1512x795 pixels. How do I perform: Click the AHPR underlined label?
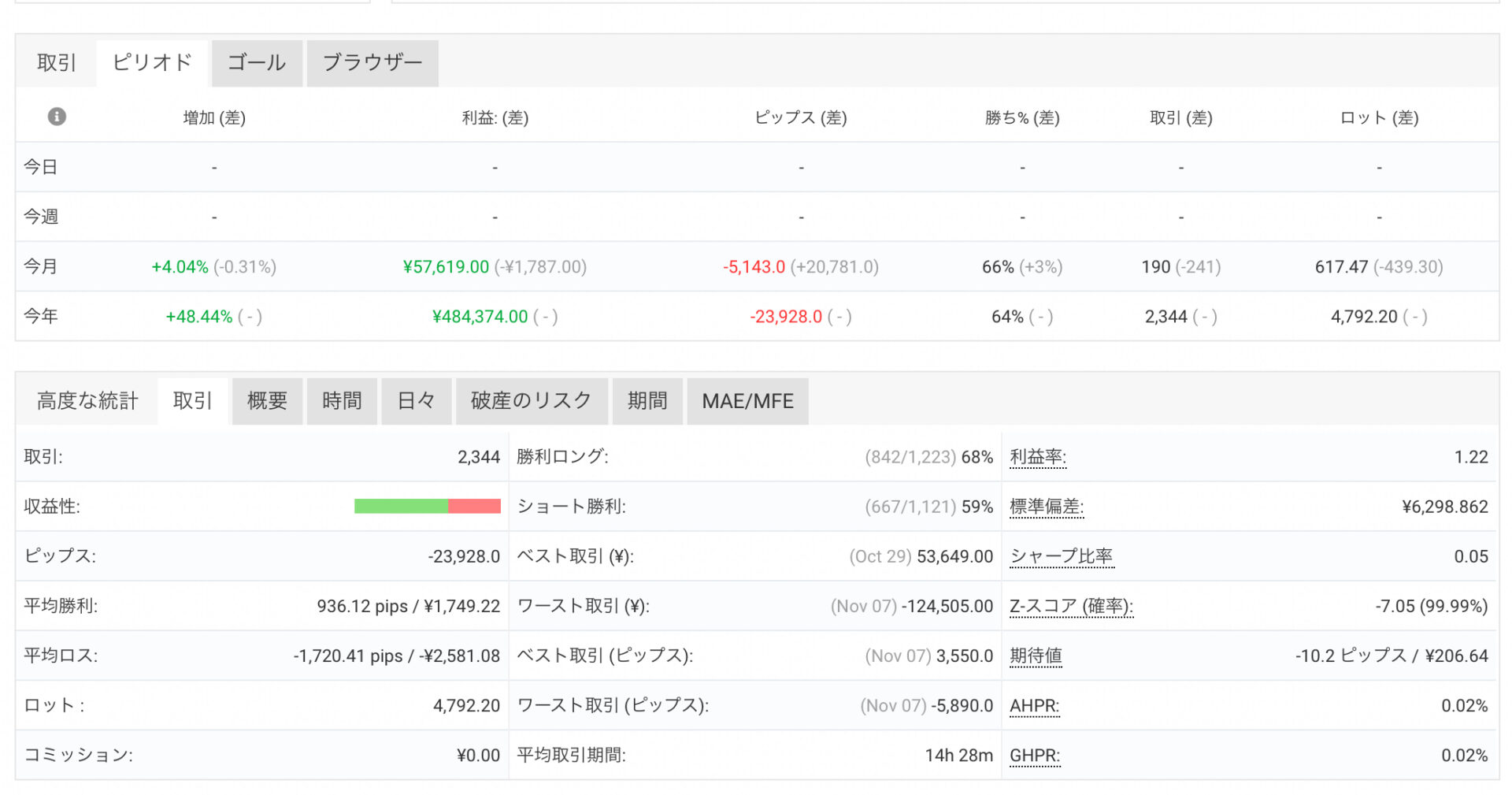pos(1034,706)
